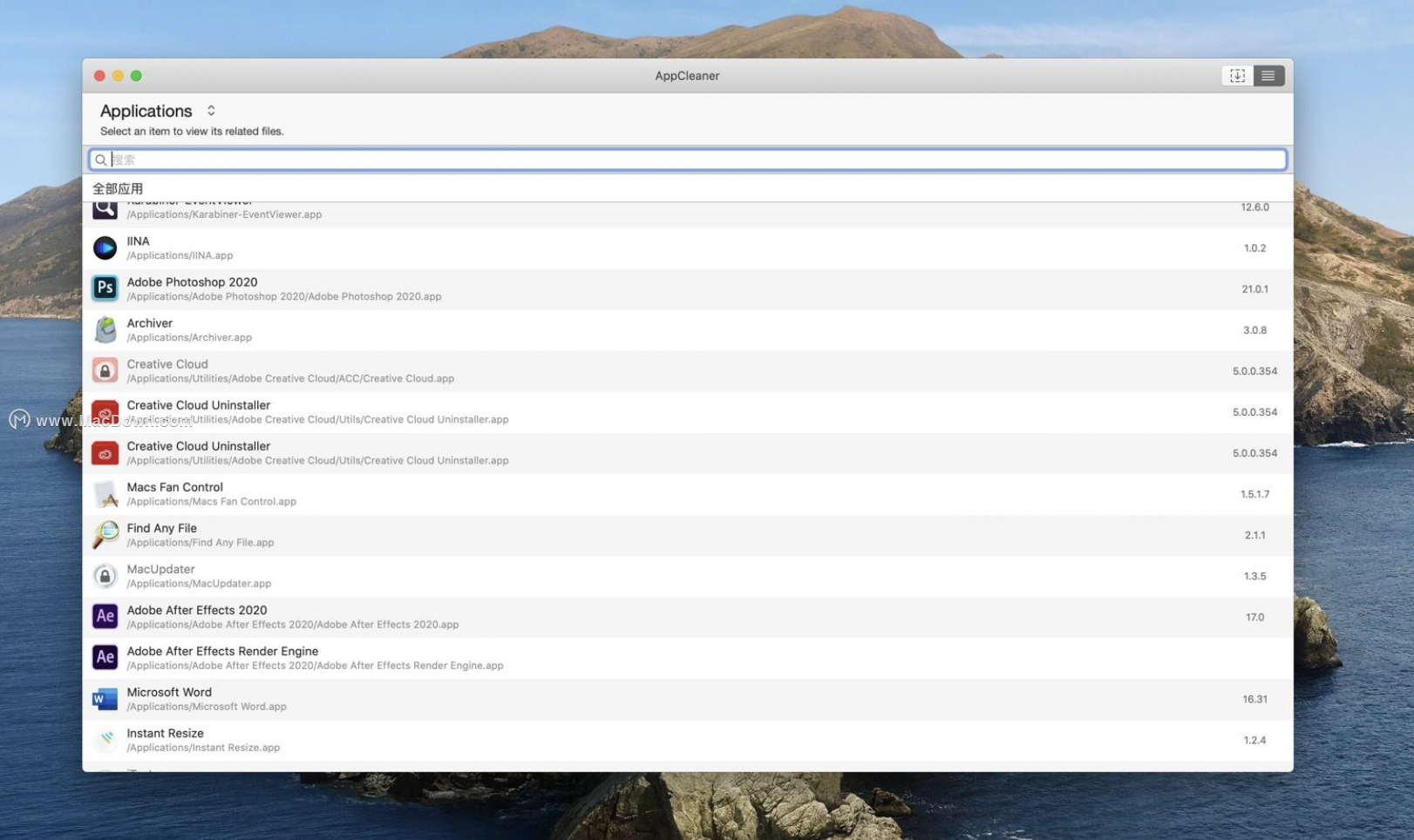Click the Adobe Photoshop 2020 Ps icon
Image resolution: width=1414 pixels, height=840 pixels.
click(105, 288)
